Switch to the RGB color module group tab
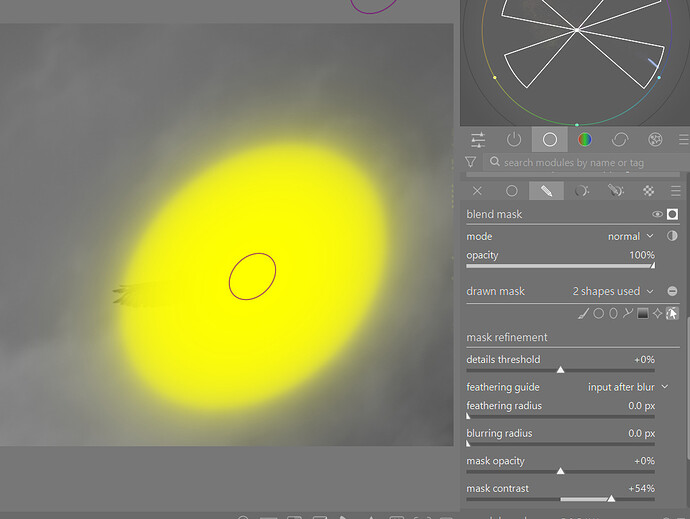The image size is (690, 519). [x=584, y=140]
